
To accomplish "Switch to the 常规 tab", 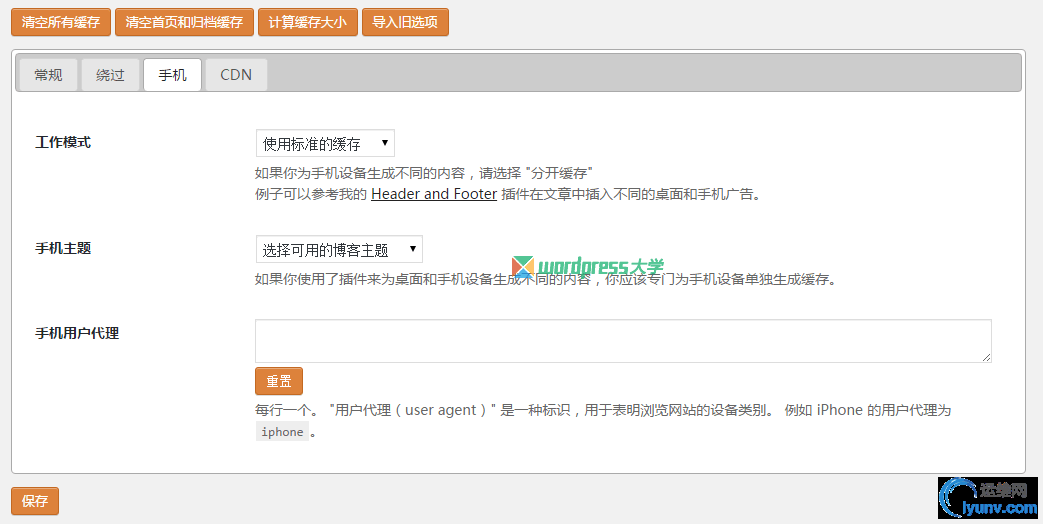I will click(x=49, y=74).
